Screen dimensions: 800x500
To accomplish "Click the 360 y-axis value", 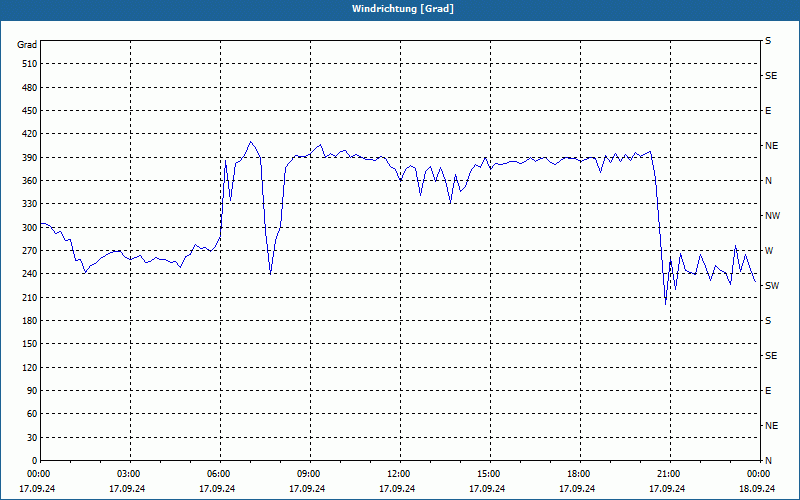I will (30, 181).
